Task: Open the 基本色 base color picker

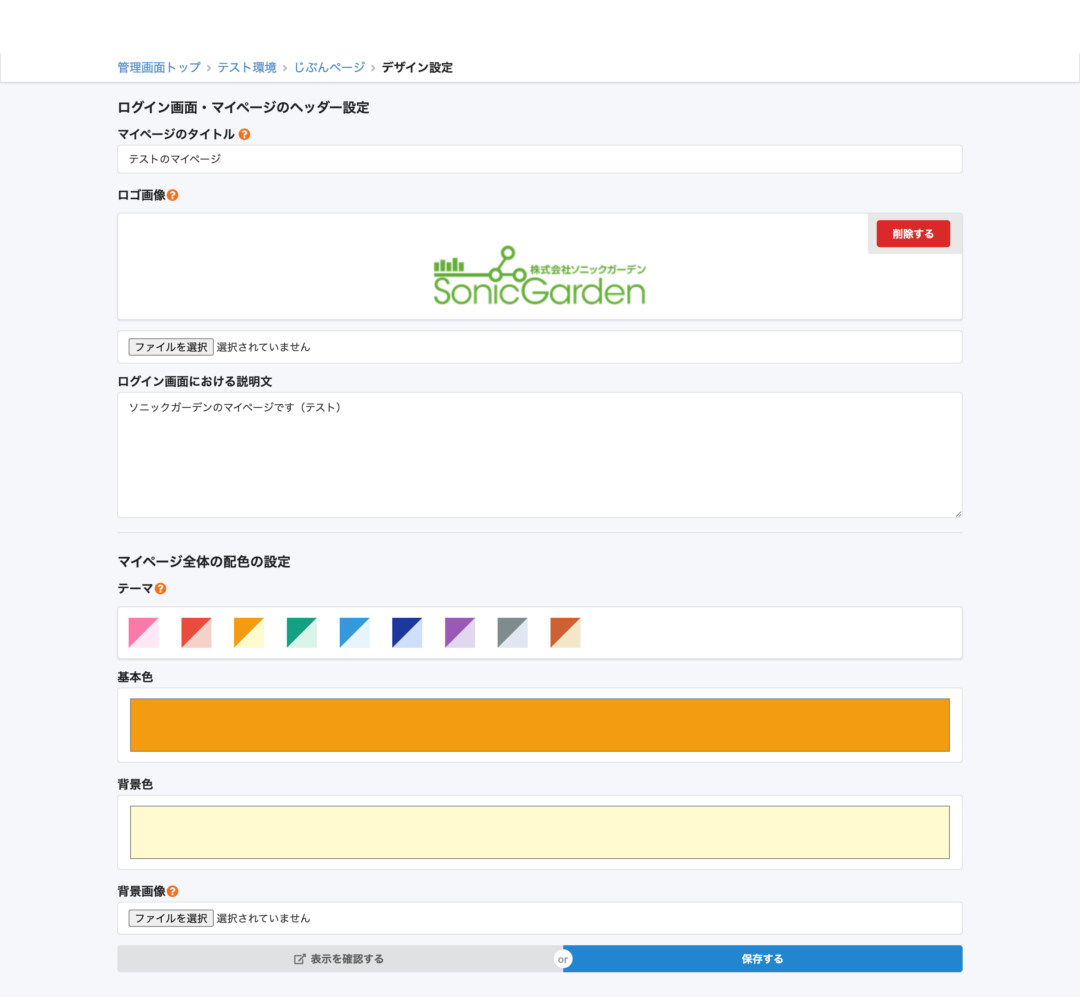Action: point(540,724)
